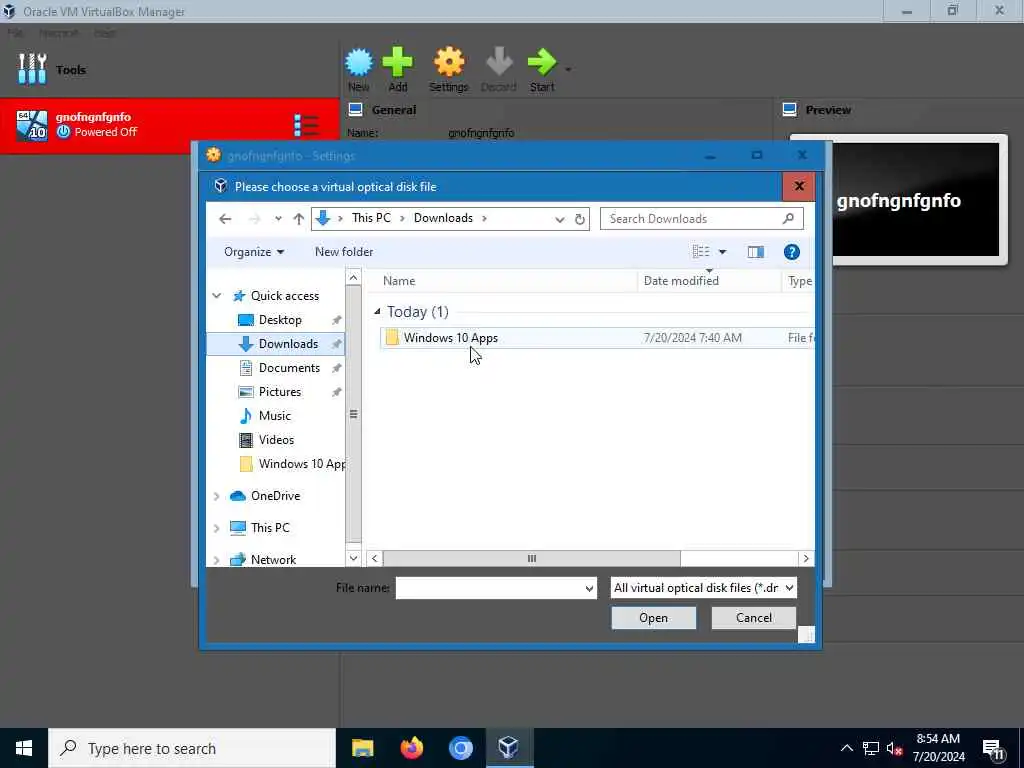
Task: Collapse the Quick access tree node
Action: coord(217,296)
